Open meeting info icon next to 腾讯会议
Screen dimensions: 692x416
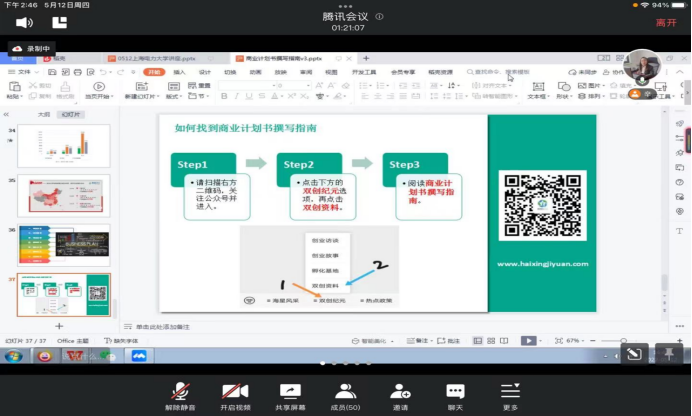pyautogui.click(x=379, y=16)
